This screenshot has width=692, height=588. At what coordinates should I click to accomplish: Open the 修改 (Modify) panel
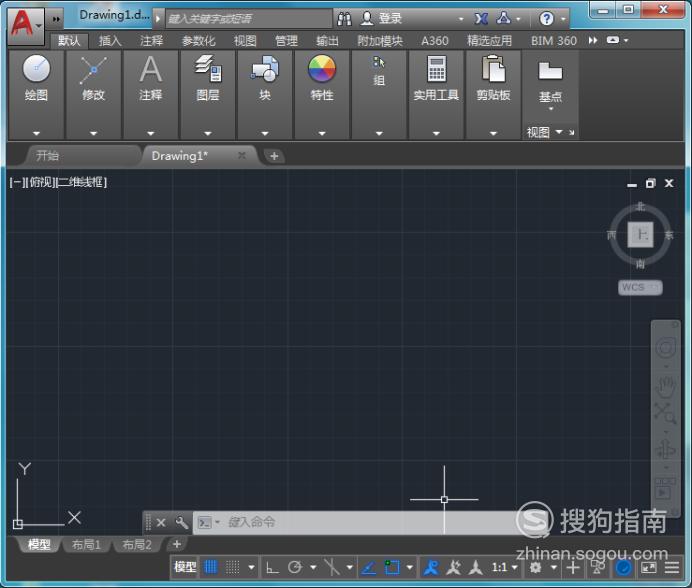click(x=94, y=79)
